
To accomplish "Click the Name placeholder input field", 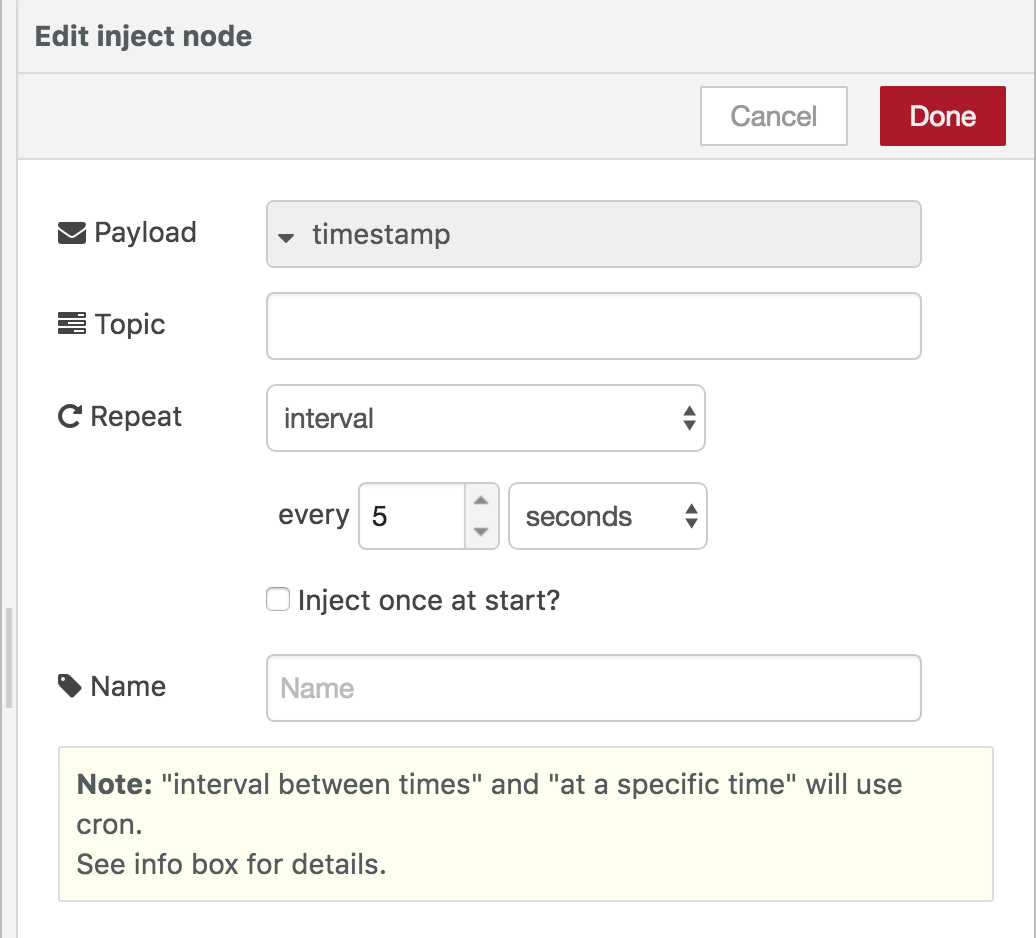I will click(592, 687).
